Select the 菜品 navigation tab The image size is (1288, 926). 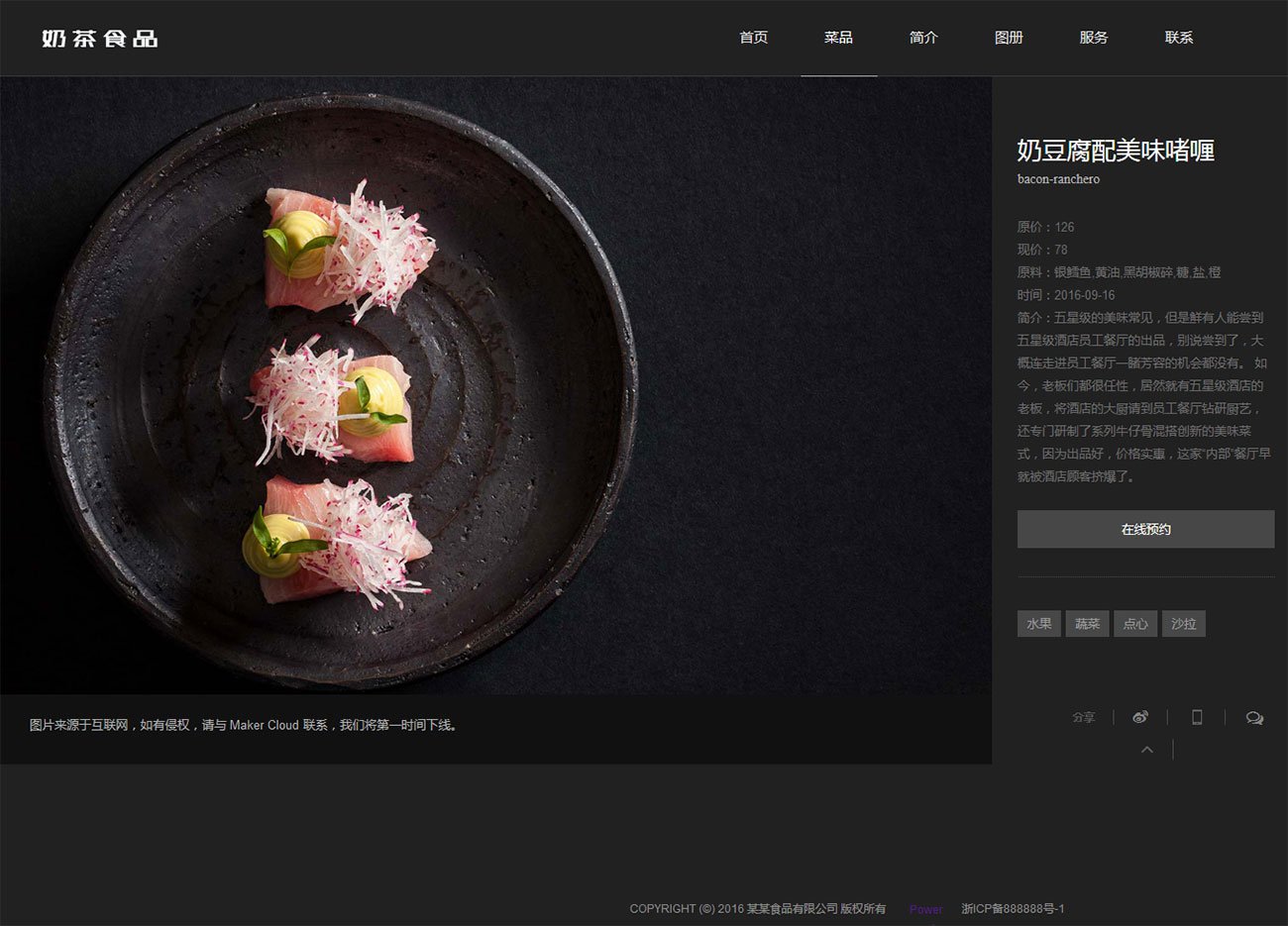point(838,38)
